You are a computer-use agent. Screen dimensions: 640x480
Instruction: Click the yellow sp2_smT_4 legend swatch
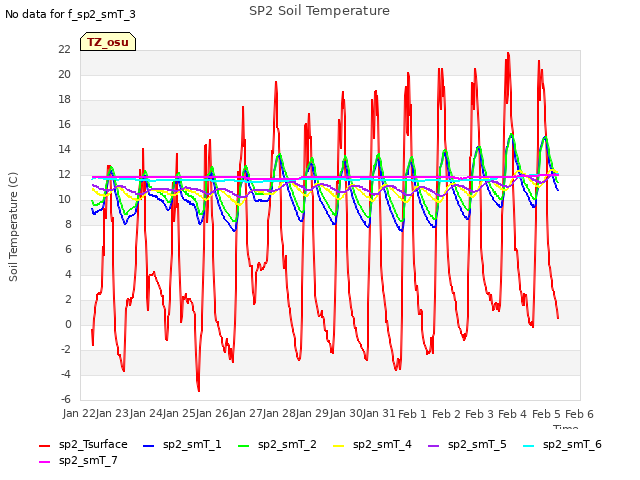click(x=338, y=446)
